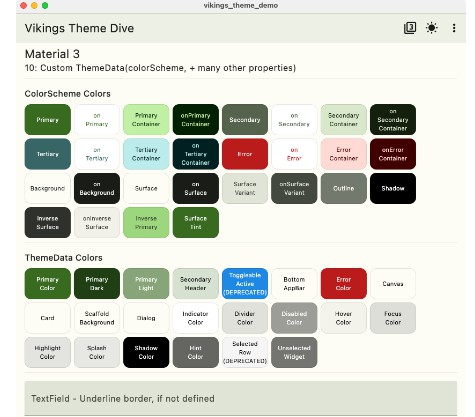Choose the Tertiary color swatch
The width and height of the screenshot is (475, 417).
(48, 154)
